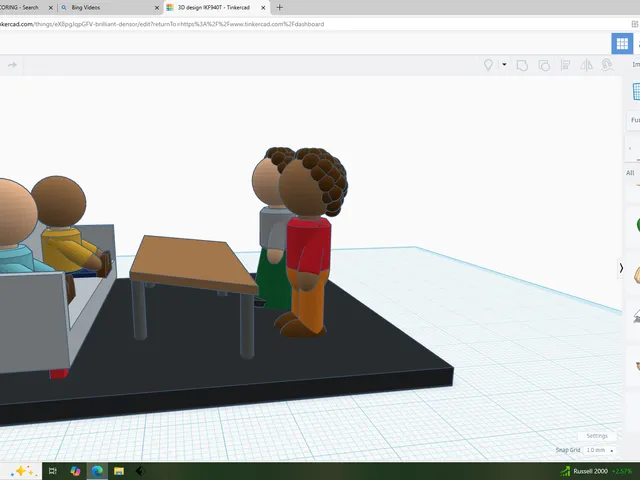Switch to the Tinkercad 3D design tab

pyautogui.click(x=216, y=7)
